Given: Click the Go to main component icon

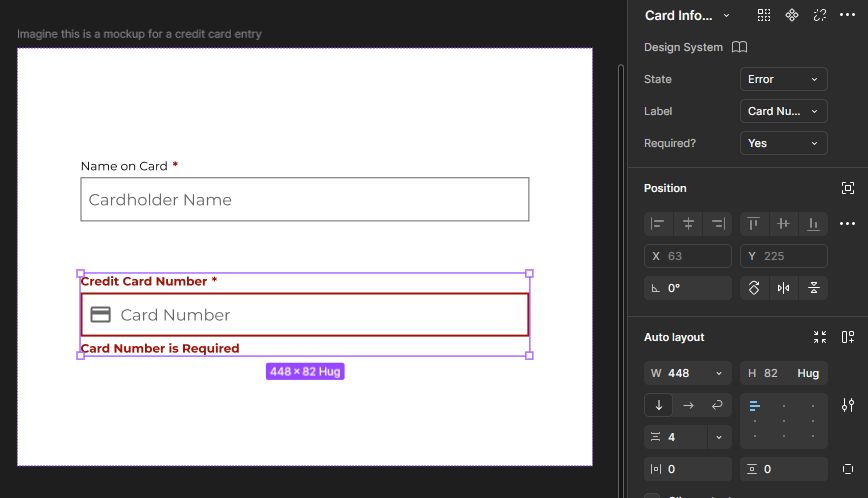Looking at the screenshot, I should [792, 15].
